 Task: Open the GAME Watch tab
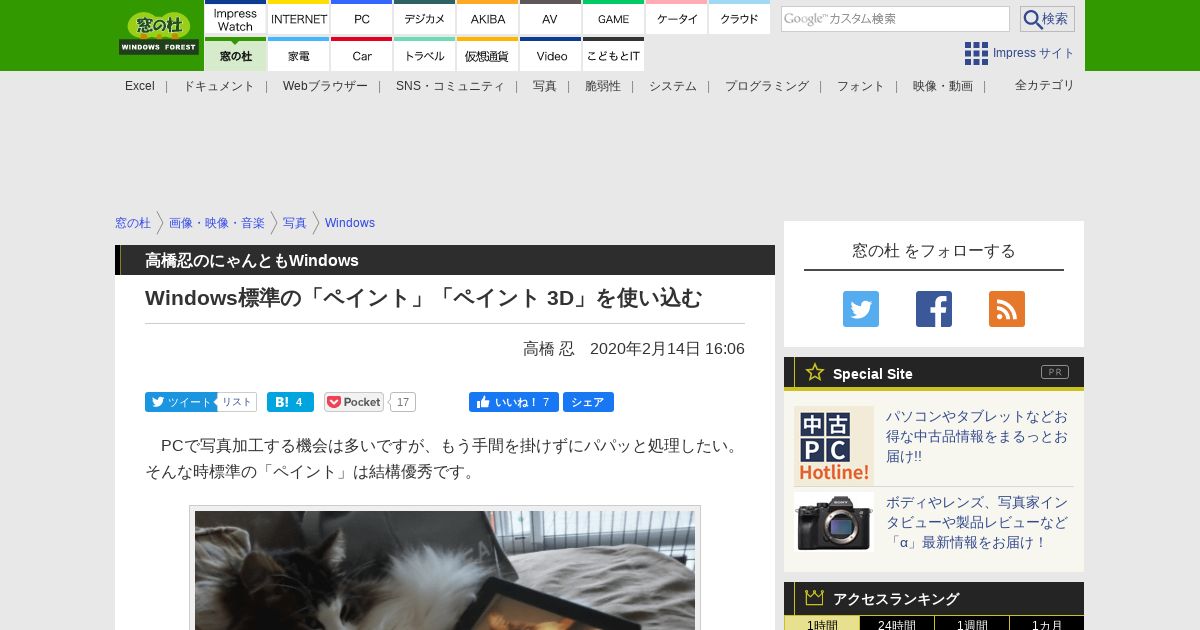(x=613, y=19)
